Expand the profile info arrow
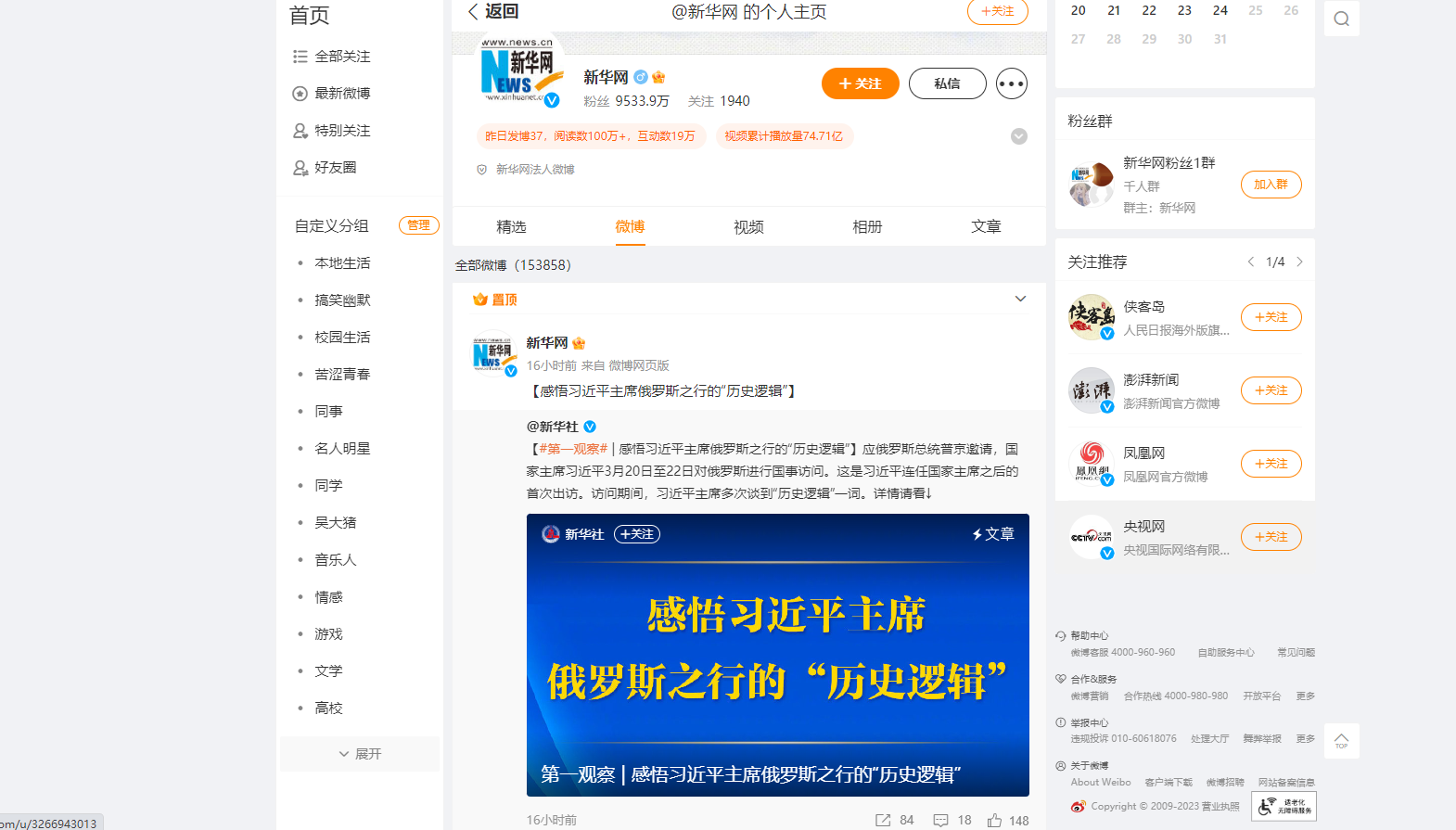 click(1018, 136)
